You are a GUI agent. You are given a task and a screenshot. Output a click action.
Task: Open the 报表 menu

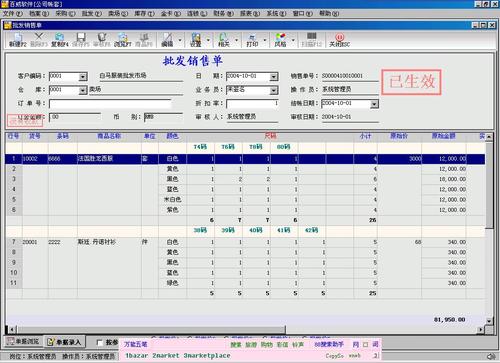(250, 13)
